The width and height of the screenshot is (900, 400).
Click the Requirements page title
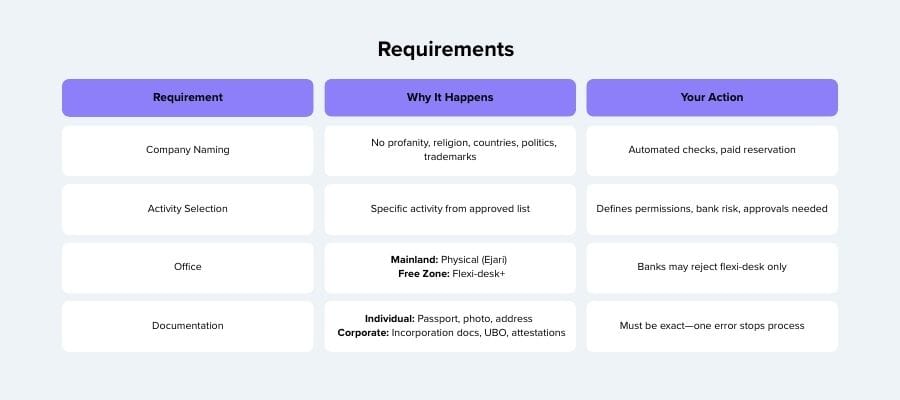click(446, 49)
